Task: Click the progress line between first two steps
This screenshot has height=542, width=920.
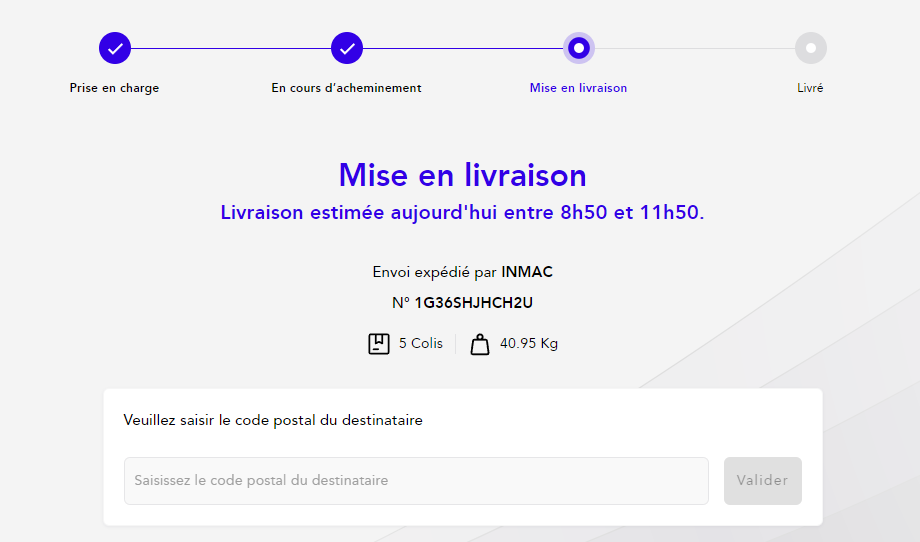Action: pos(231,48)
